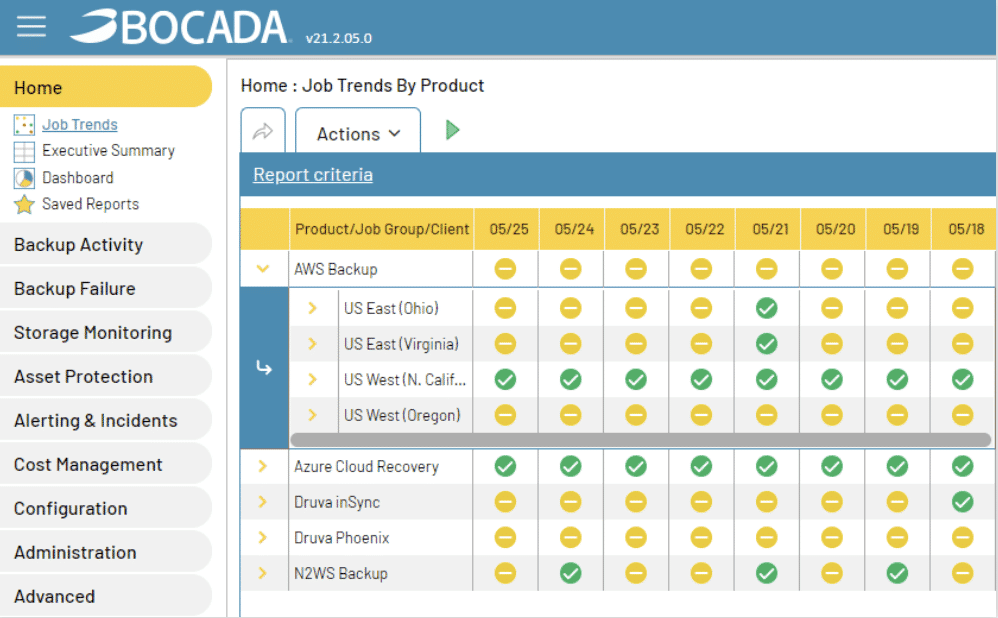Expand the US East (Virginia) row
Screen dimensions: 998x618
(313, 344)
